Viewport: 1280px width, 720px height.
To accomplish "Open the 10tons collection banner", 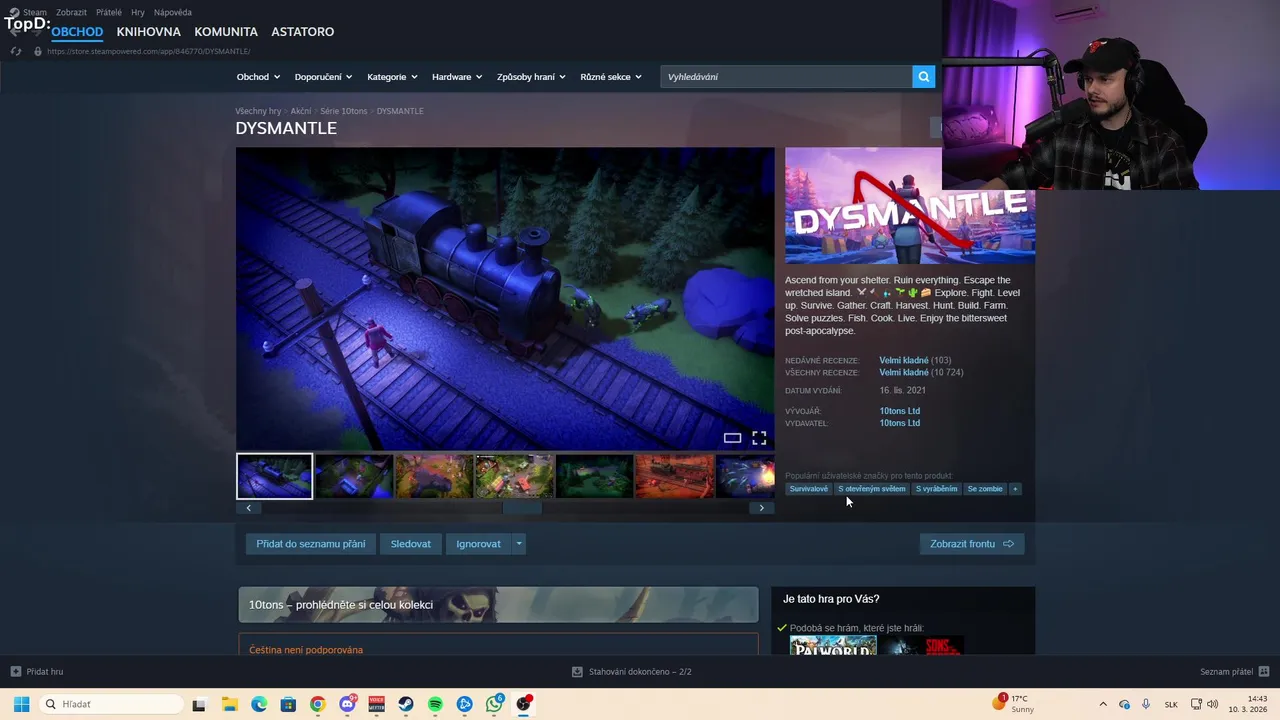I will pyautogui.click(x=498, y=605).
